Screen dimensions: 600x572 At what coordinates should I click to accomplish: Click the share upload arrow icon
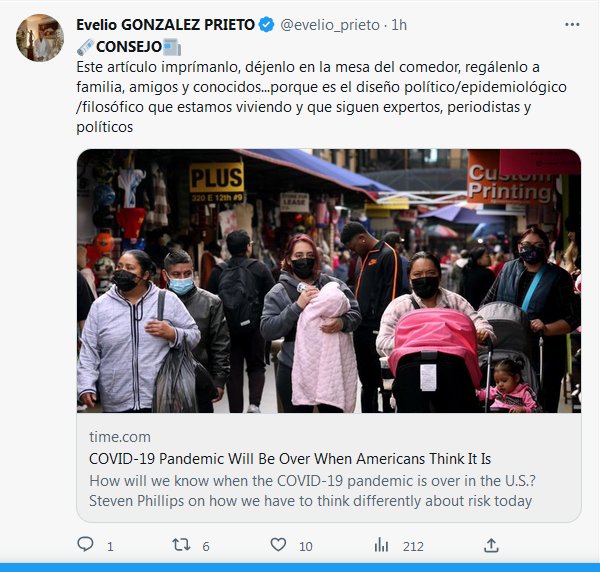tap(491, 545)
